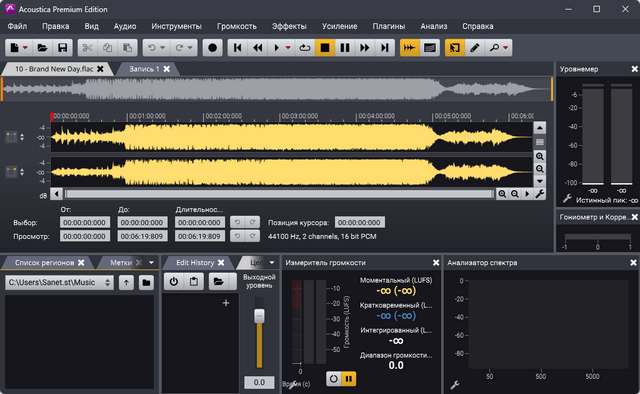Zoom in vertically on the waveform
This screenshot has width=640, height=394.
(x=540, y=156)
